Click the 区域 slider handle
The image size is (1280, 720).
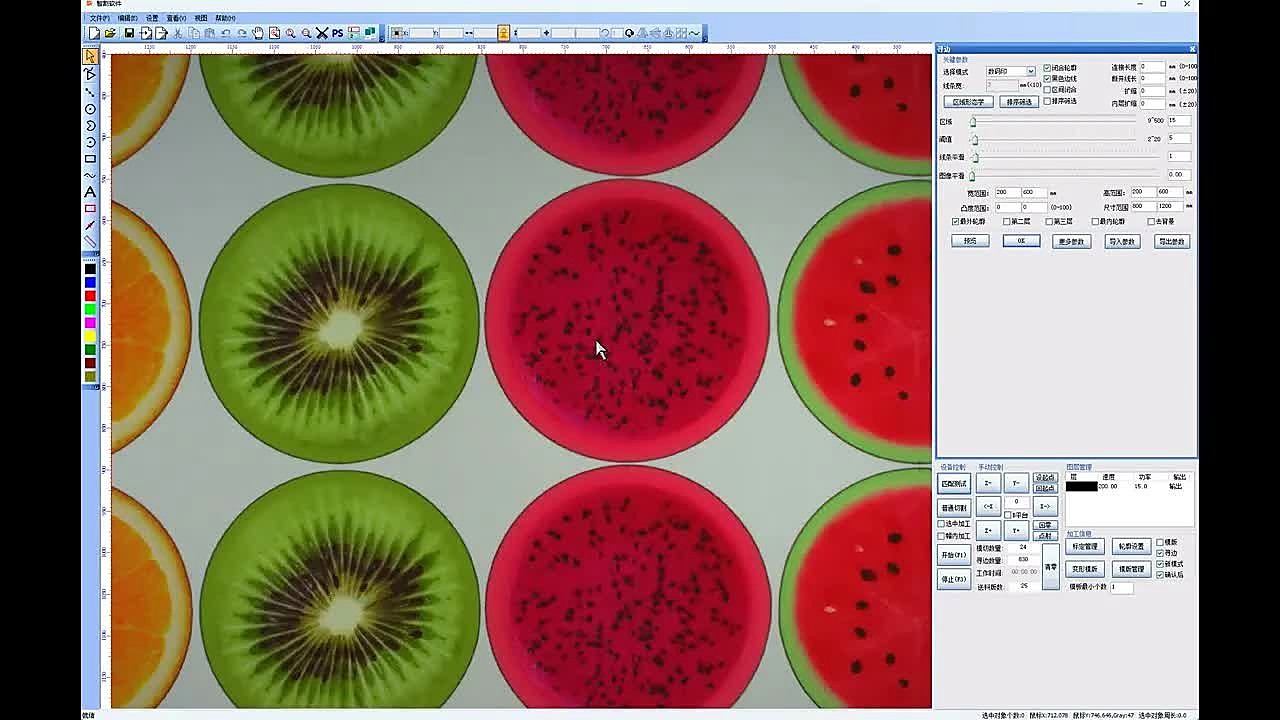[973, 121]
